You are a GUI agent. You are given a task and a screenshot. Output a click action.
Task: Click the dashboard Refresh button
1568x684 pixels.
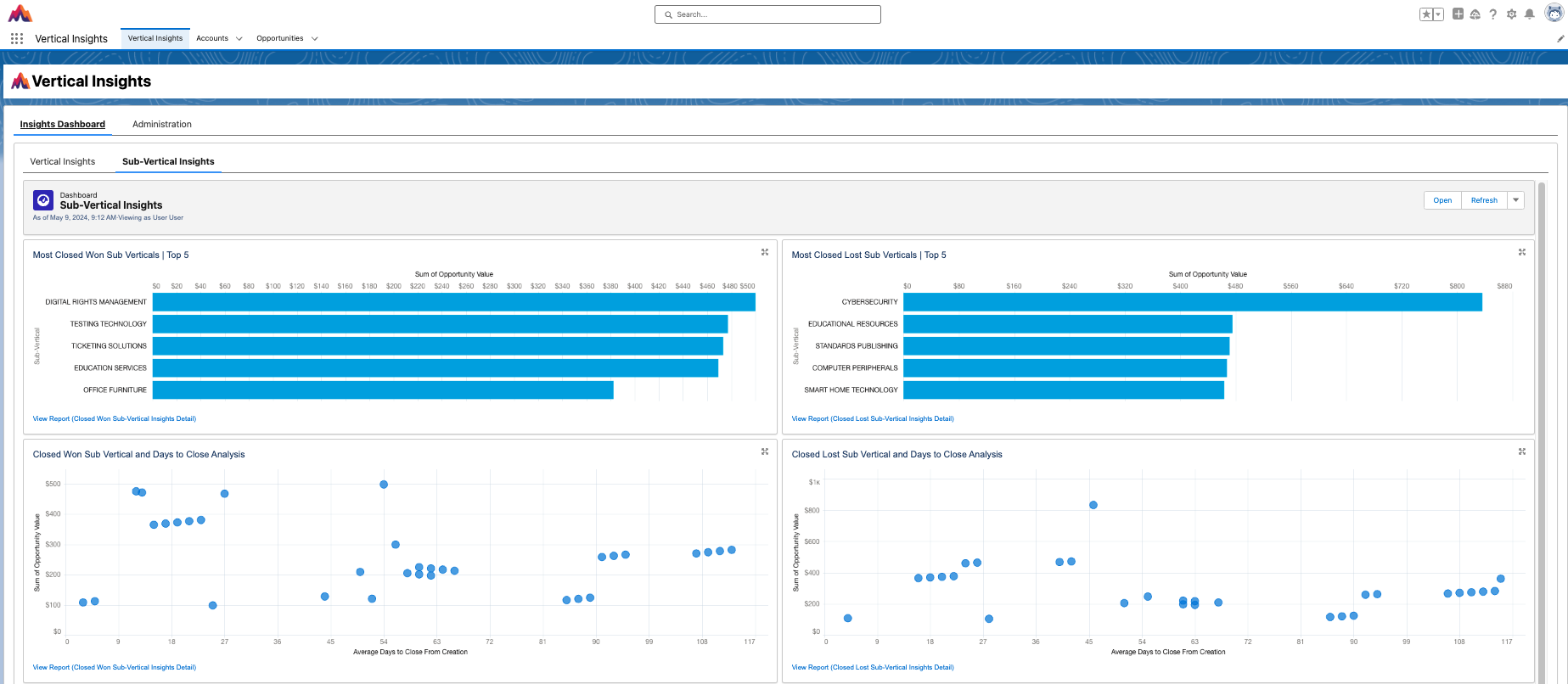point(1484,200)
